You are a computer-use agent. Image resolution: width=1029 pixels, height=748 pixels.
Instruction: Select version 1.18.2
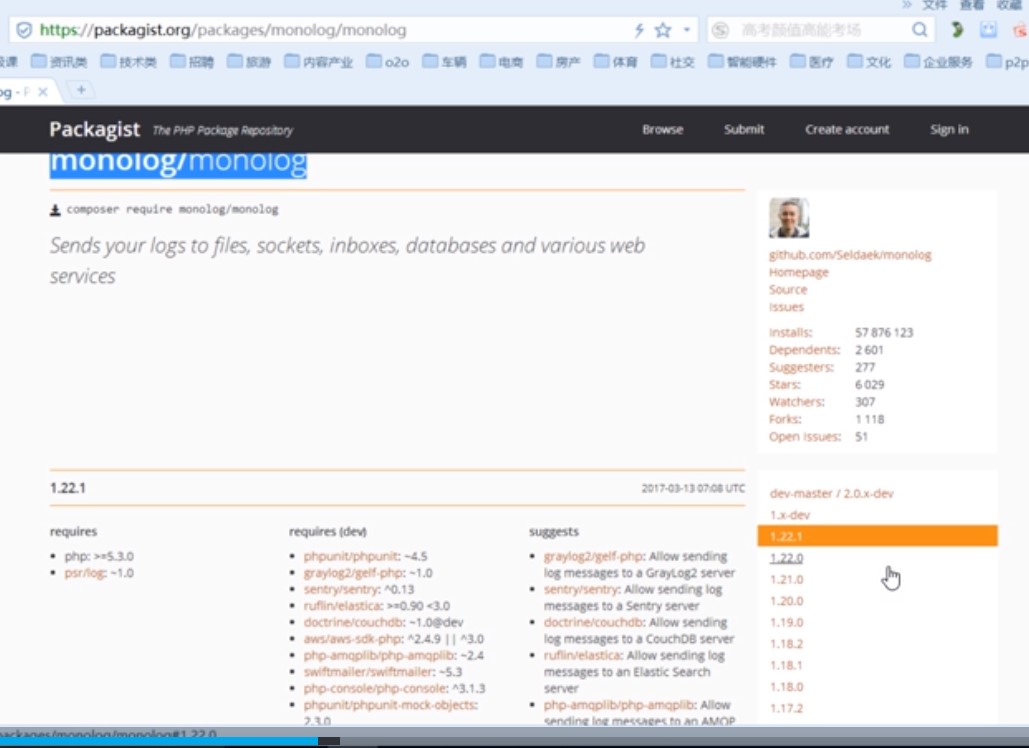coord(786,644)
